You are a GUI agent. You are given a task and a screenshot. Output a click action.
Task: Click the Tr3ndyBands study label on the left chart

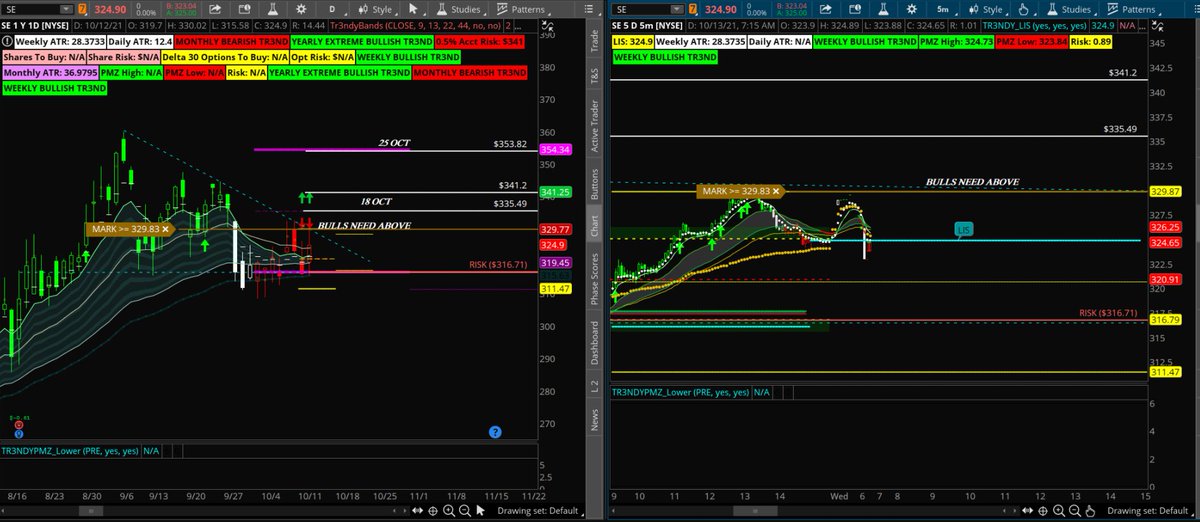(415, 26)
